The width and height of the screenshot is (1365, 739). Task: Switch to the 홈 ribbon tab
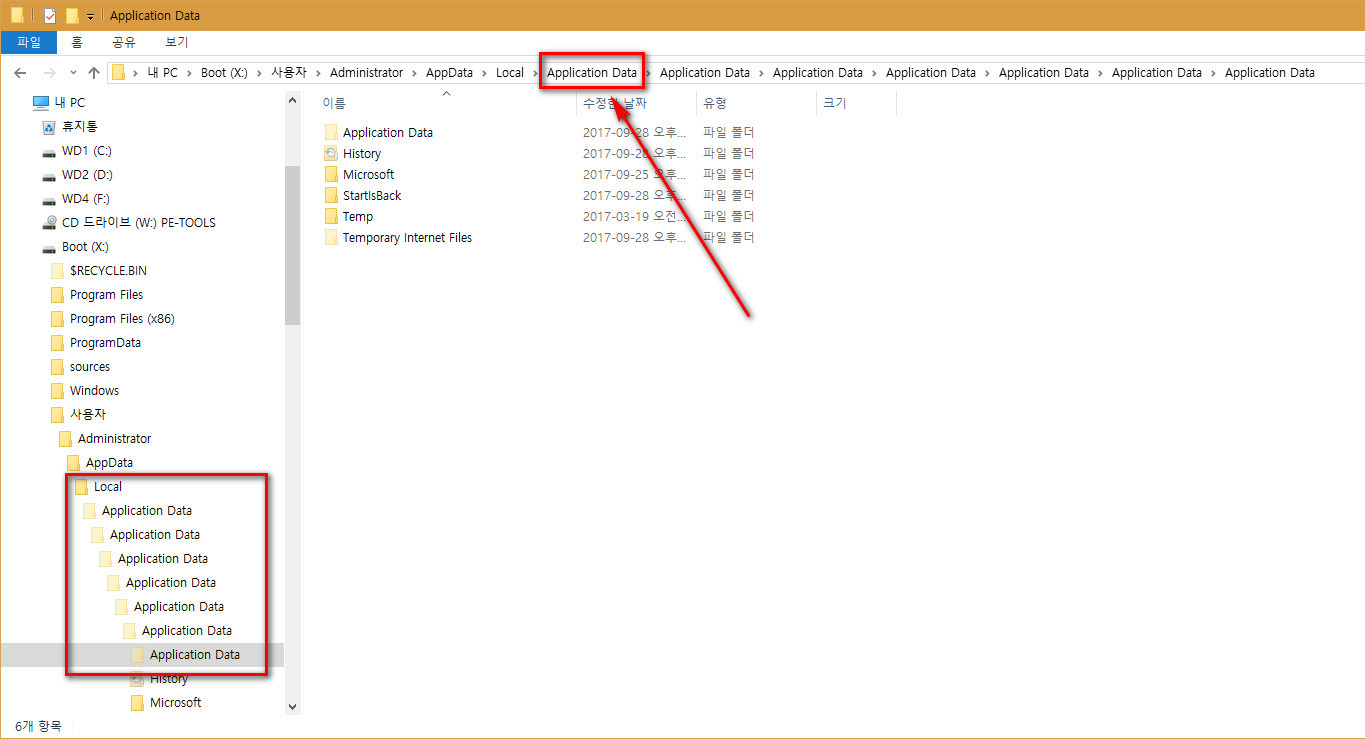(77, 43)
